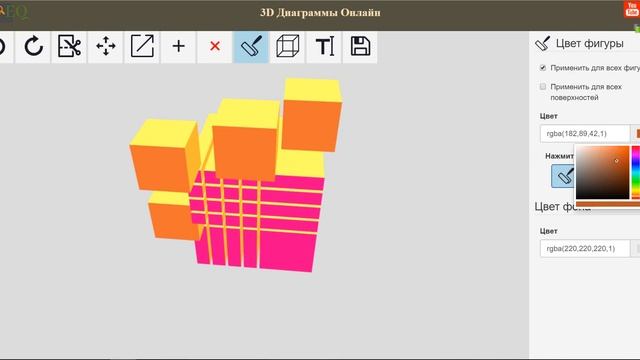Delete shape using the red X icon

coord(215,46)
